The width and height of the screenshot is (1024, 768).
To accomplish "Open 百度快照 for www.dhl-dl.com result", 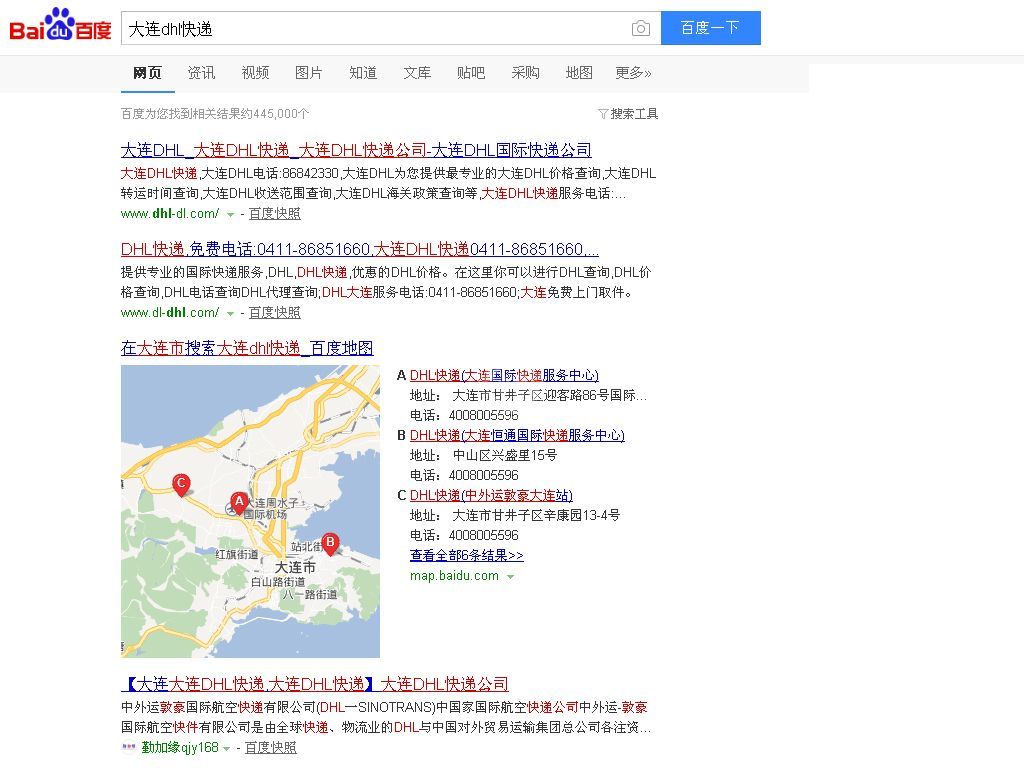I will click(275, 214).
